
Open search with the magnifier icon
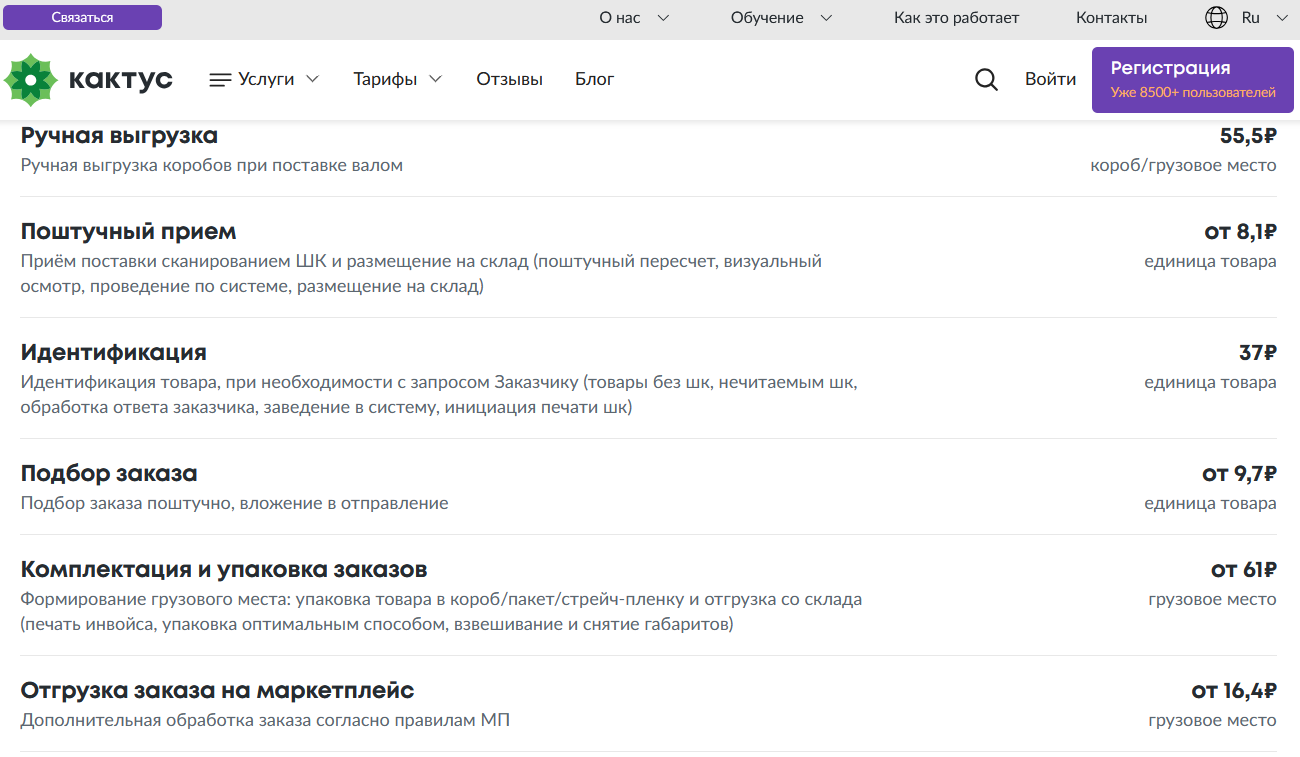[986, 80]
